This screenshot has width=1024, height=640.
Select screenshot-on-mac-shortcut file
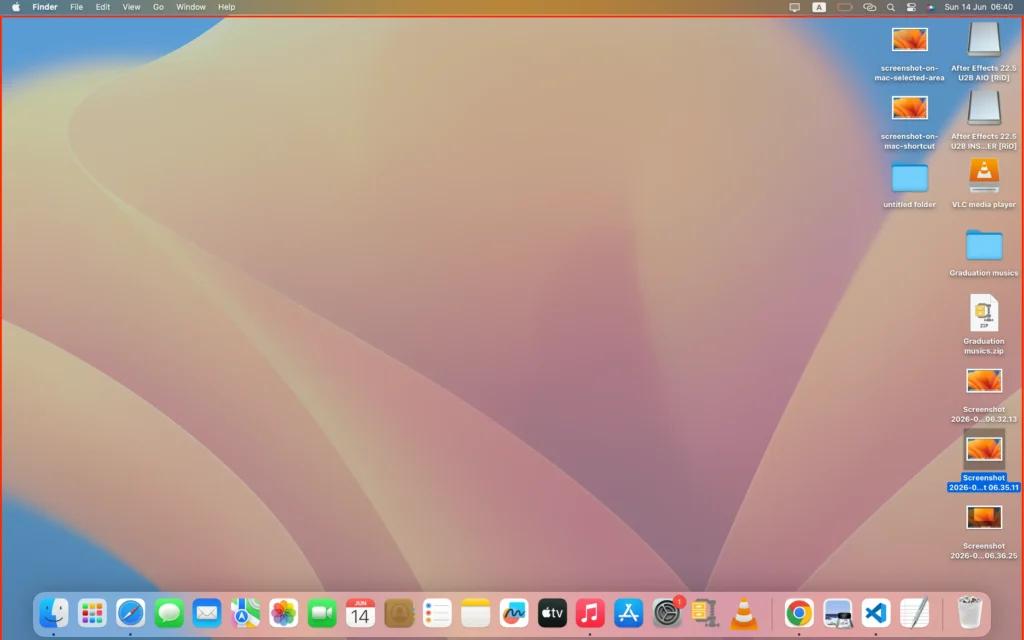click(909, 122)
